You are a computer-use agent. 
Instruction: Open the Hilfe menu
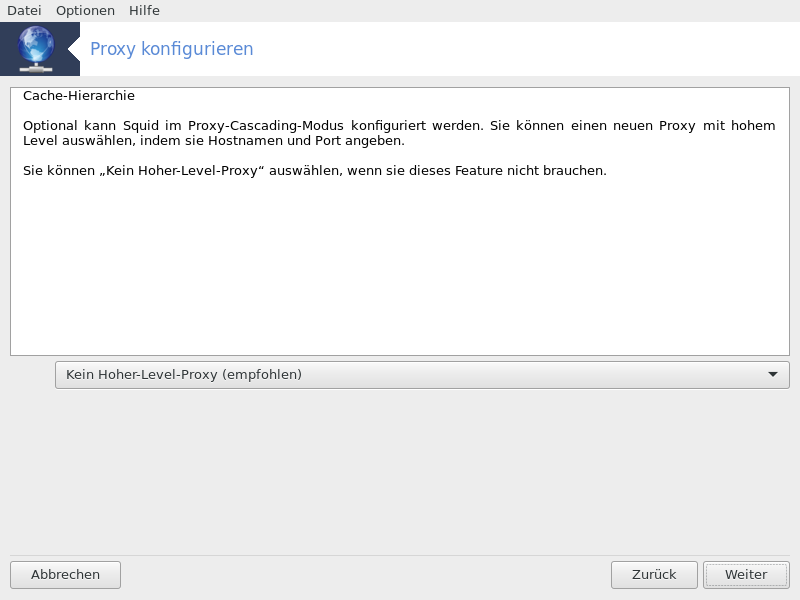click(144, 10)
